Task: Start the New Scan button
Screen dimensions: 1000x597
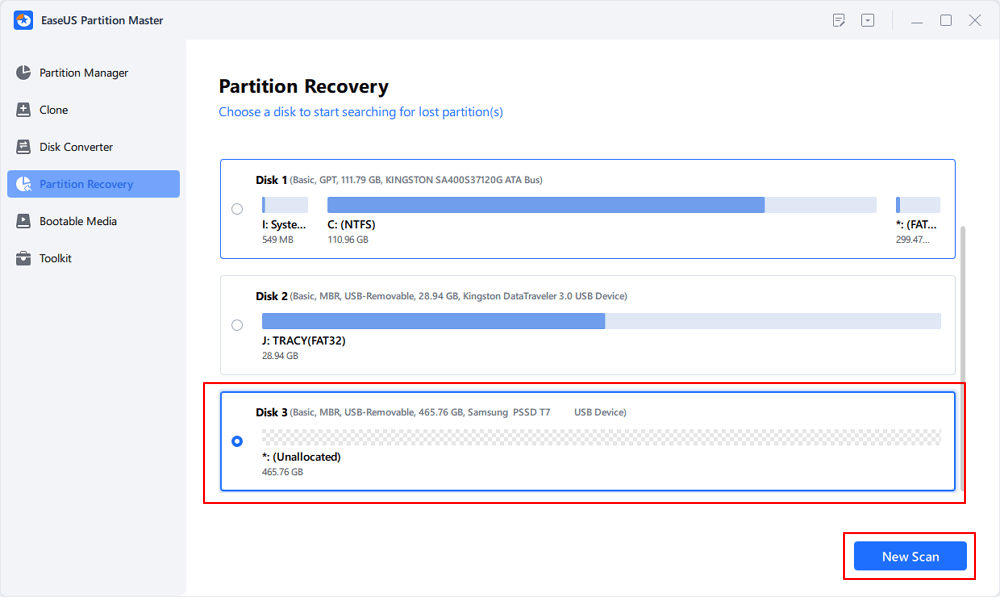Action: pos(910,557)
